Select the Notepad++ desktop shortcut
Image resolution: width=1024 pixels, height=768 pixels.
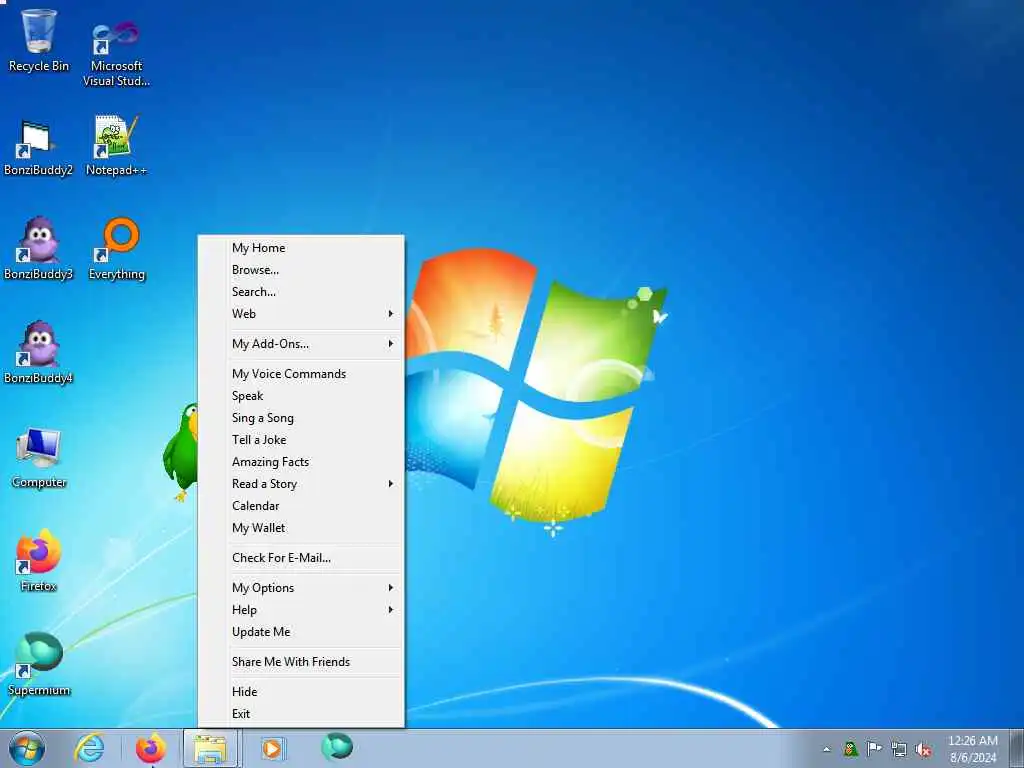(x=116, y=146)
